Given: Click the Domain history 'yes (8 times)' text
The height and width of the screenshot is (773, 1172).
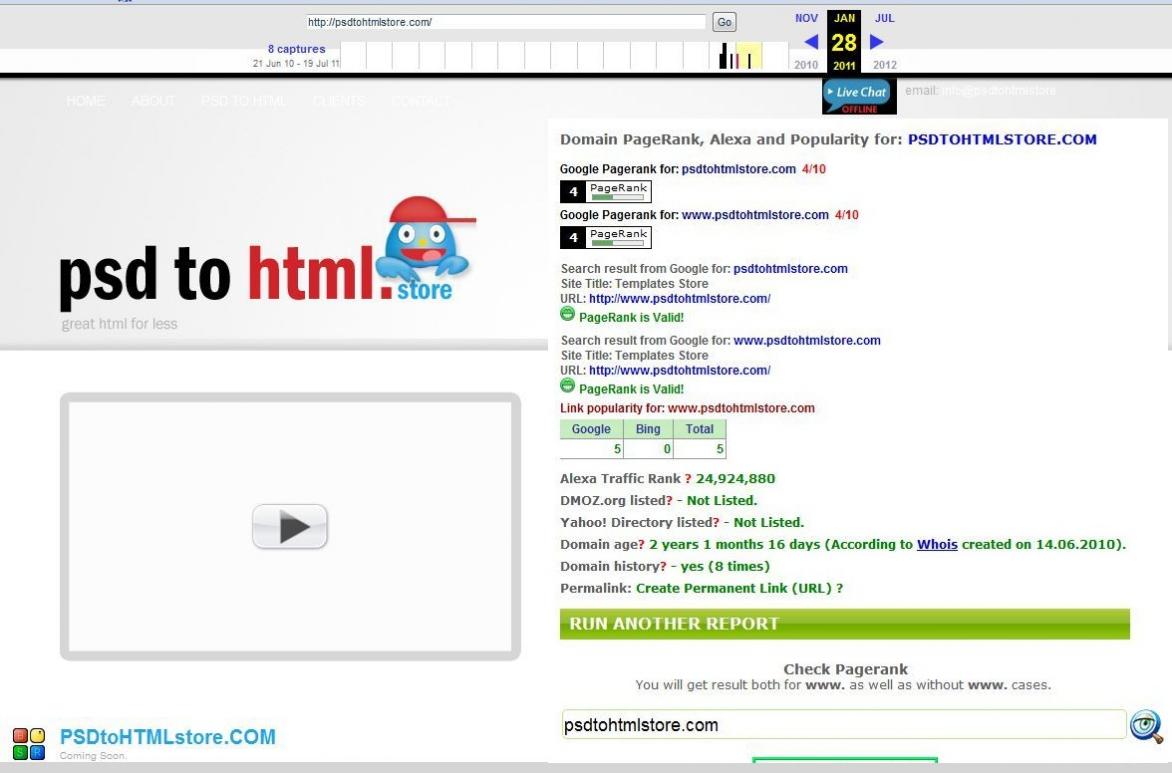Looking at the screenshot, I should pos(725,567).
